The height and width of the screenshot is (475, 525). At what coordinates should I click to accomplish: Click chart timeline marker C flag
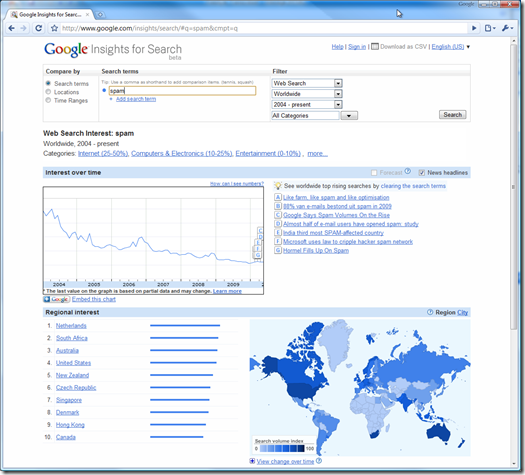(x=260, y=231)
